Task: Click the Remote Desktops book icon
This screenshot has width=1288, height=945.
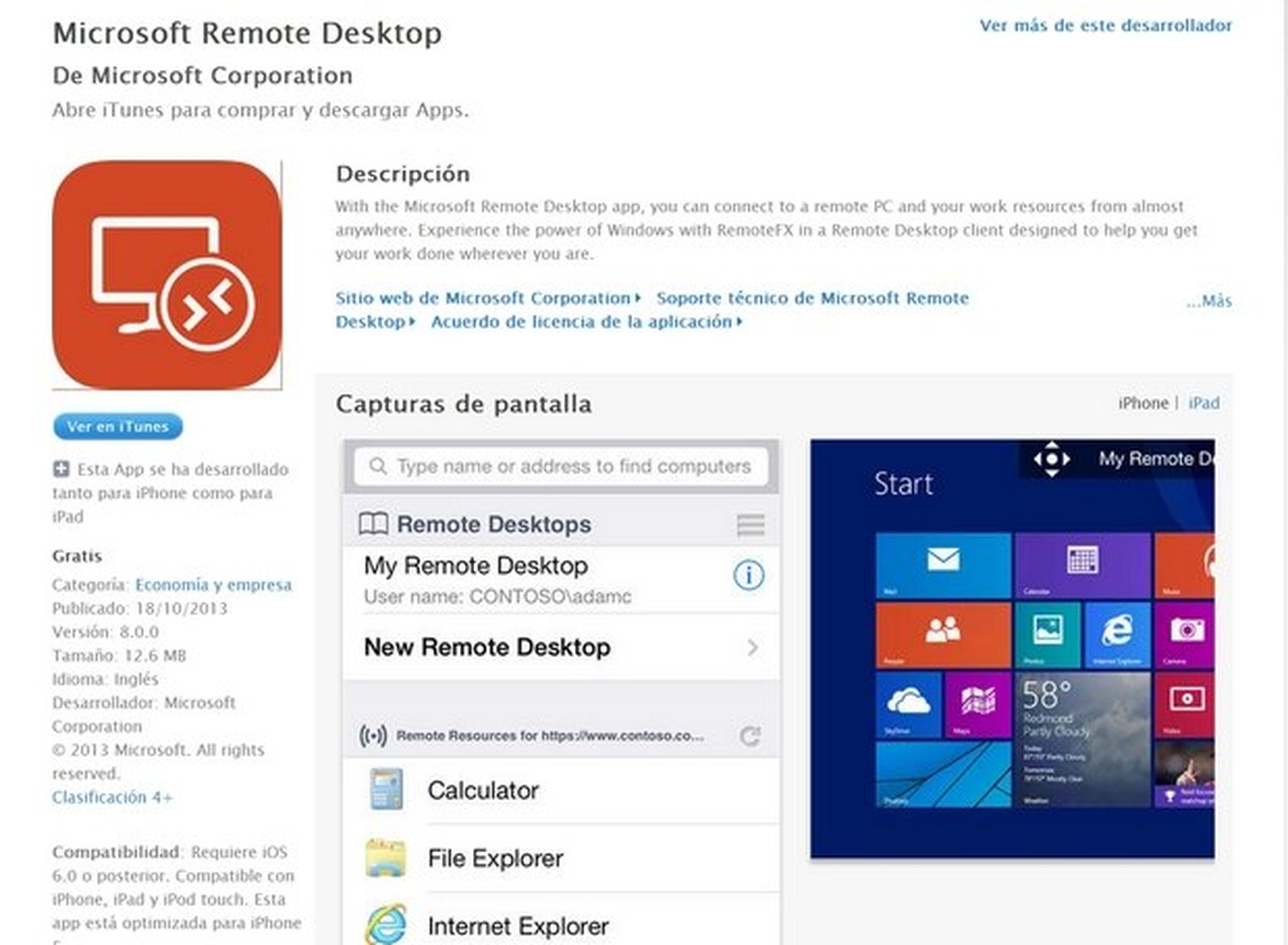Action: pos(373,524)
